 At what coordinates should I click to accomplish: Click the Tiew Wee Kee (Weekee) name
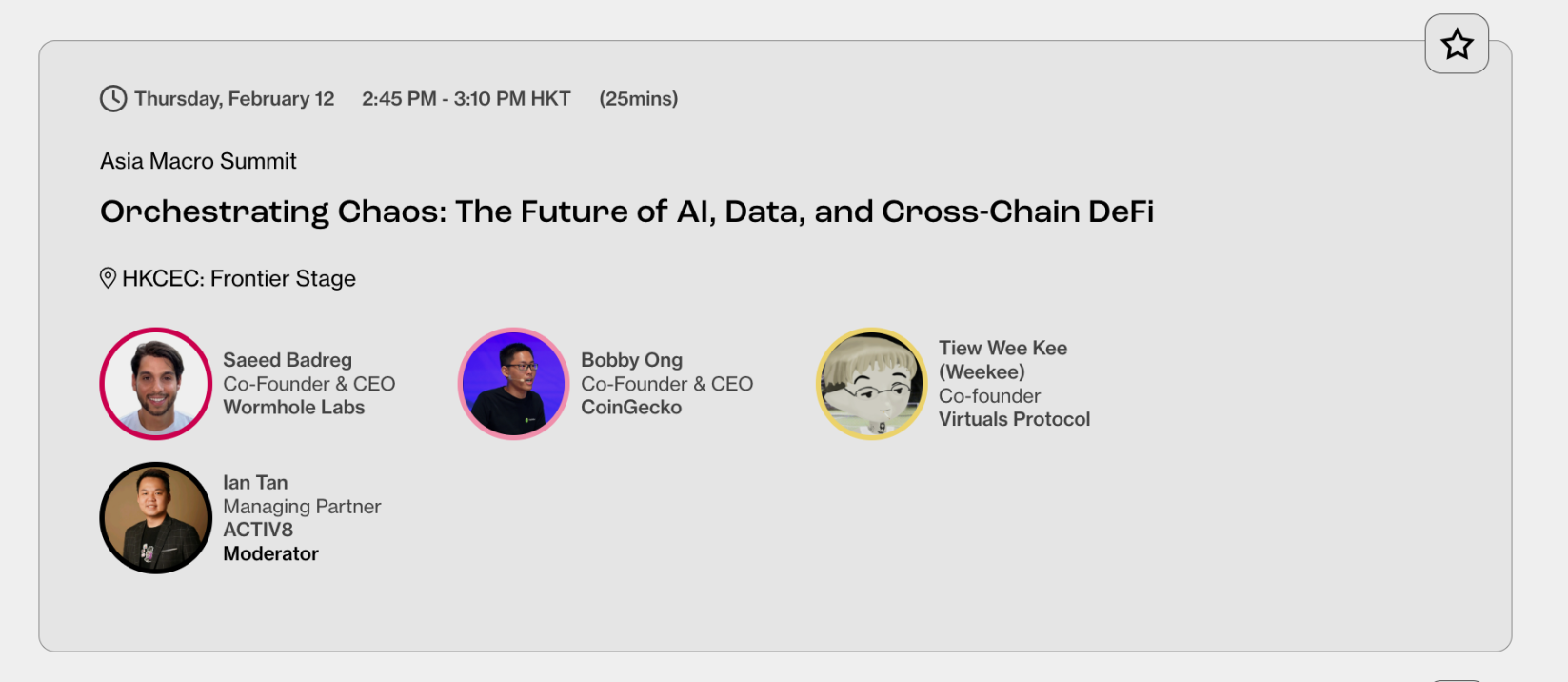point(1002,359)
